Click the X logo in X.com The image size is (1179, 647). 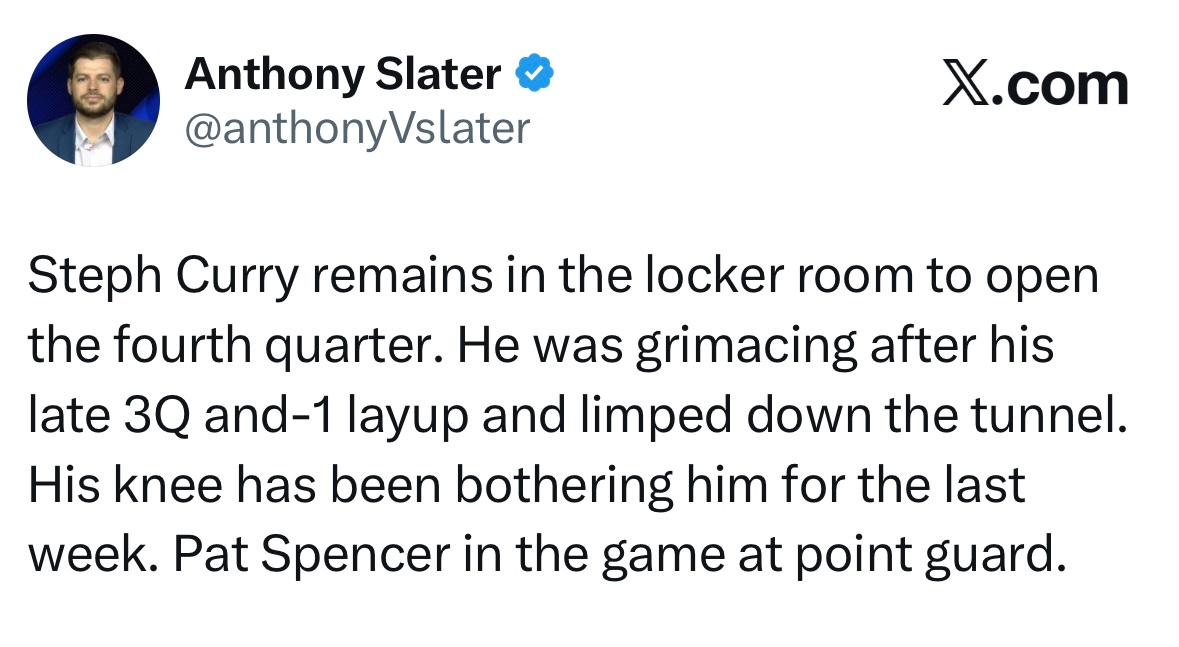pos(966,86)
